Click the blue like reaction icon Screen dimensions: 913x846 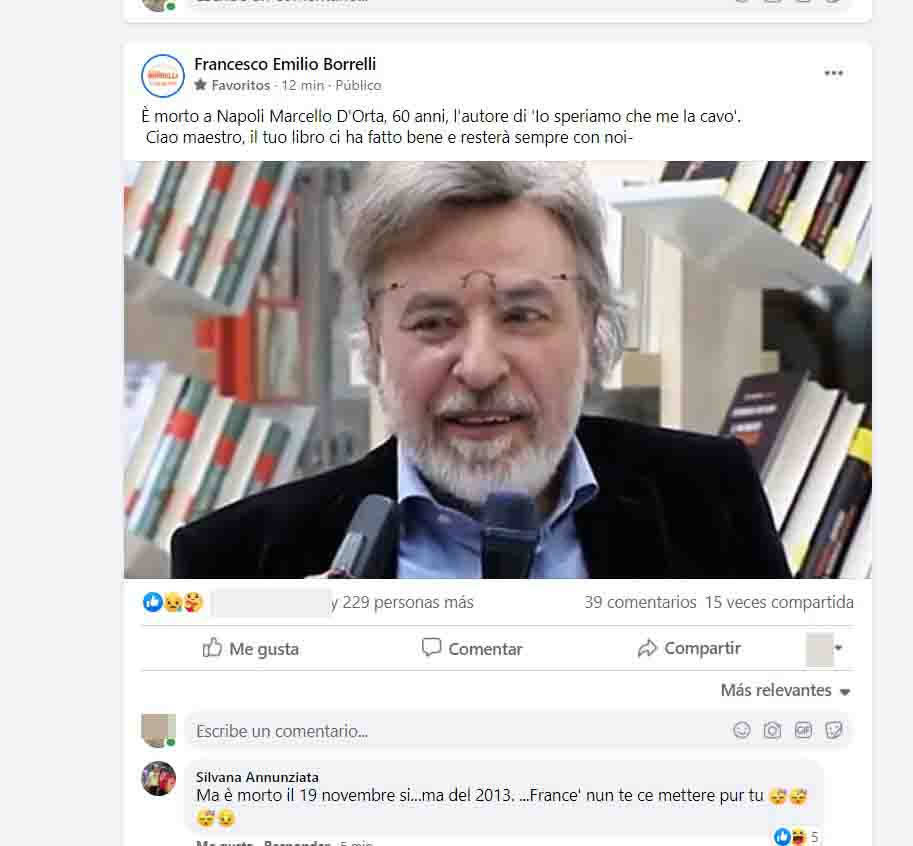[x=153, y=602]
